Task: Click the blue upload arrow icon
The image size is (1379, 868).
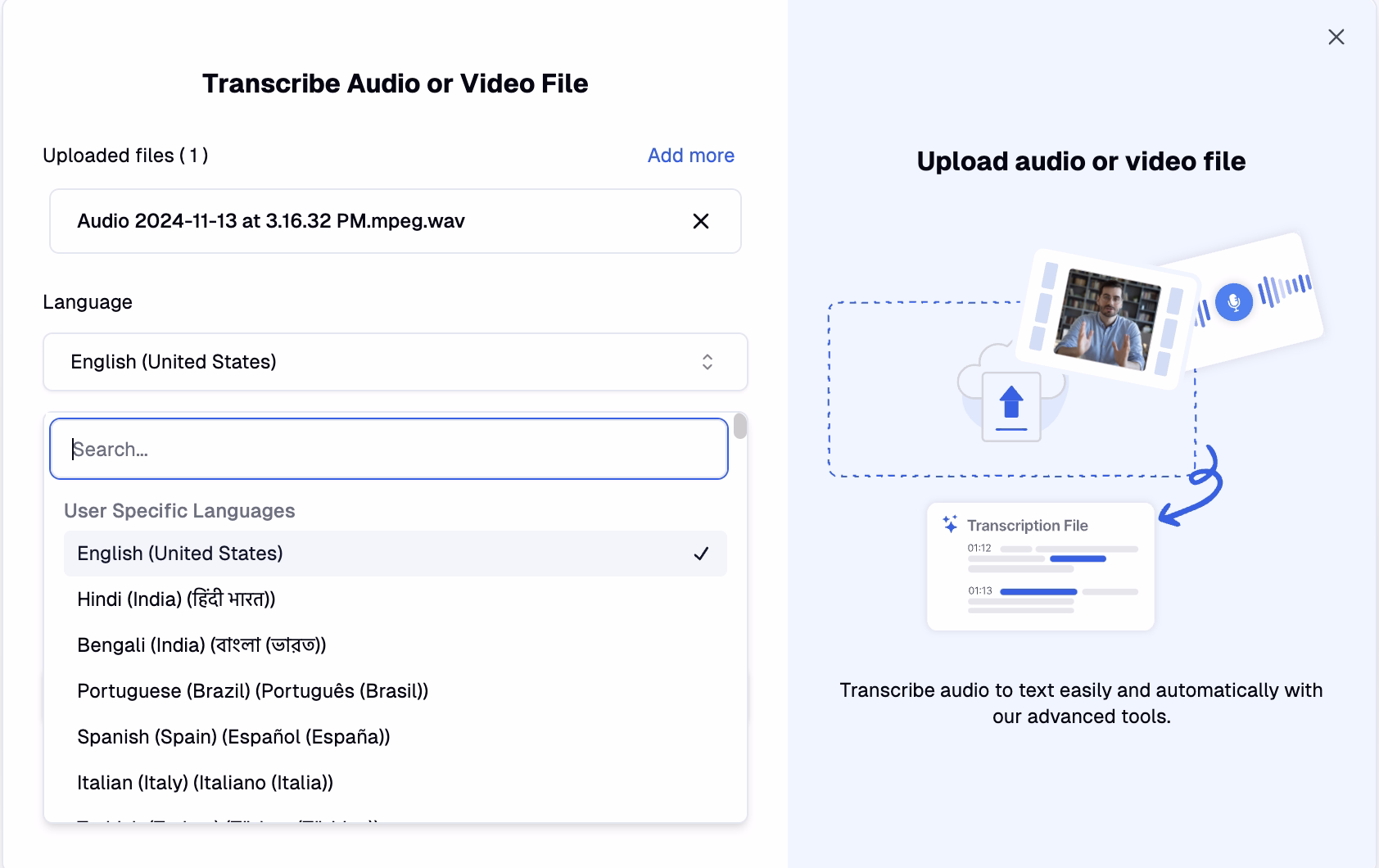Action: (1011, 406)
